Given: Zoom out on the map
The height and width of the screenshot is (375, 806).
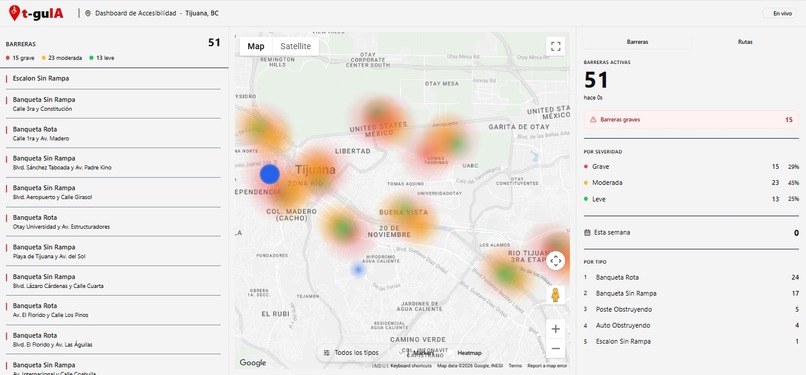Looking at the screenshot, I should [555, 348].
